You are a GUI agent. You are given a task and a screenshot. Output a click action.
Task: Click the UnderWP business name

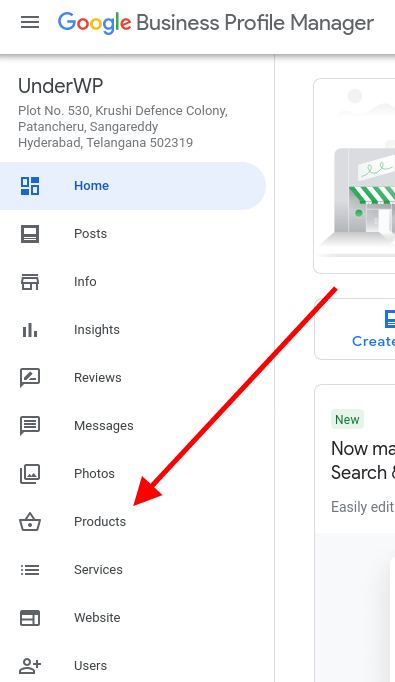[60, 86]
